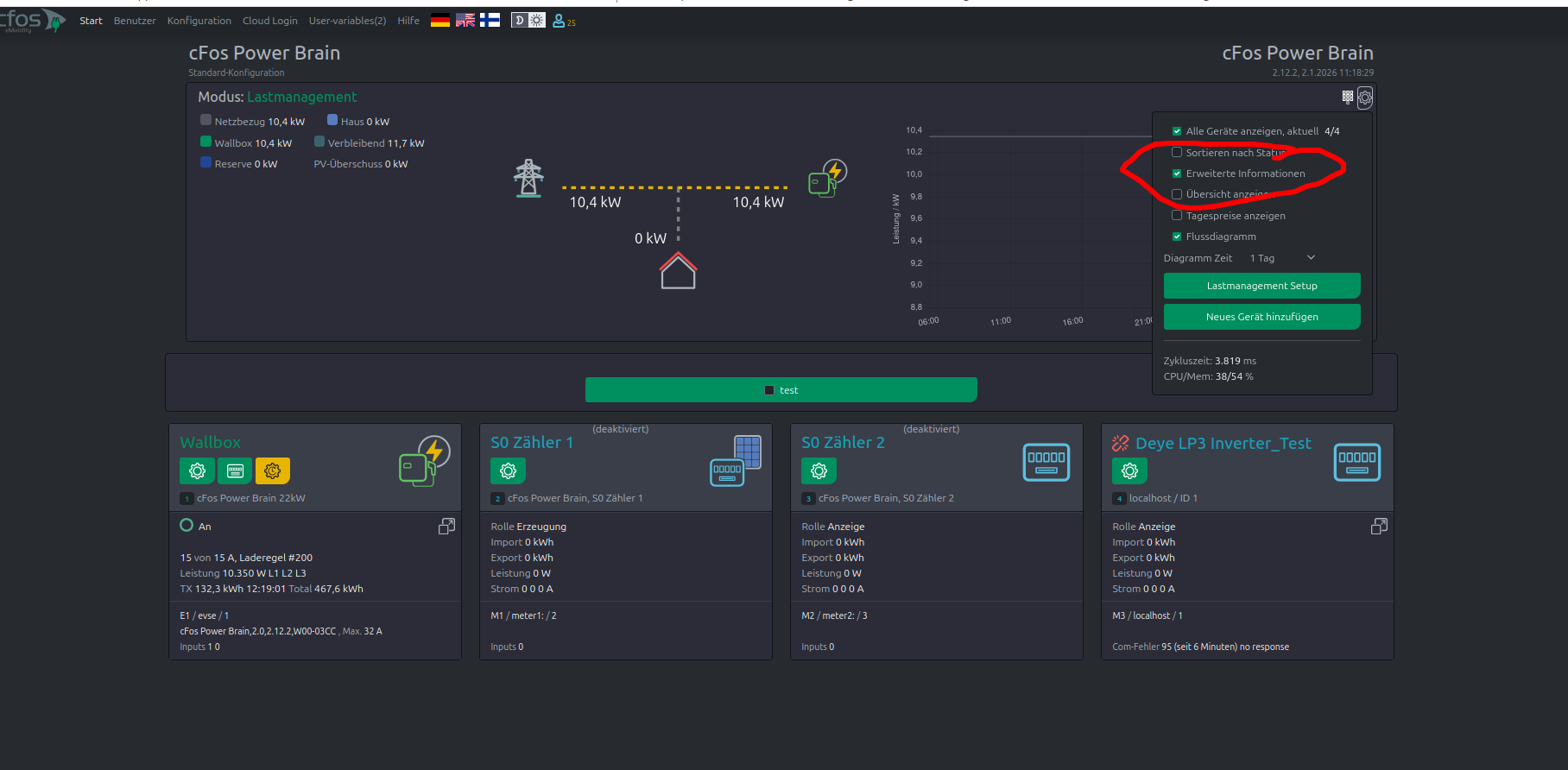Click the grid tiles icon beside gear

pos(1347,98)
